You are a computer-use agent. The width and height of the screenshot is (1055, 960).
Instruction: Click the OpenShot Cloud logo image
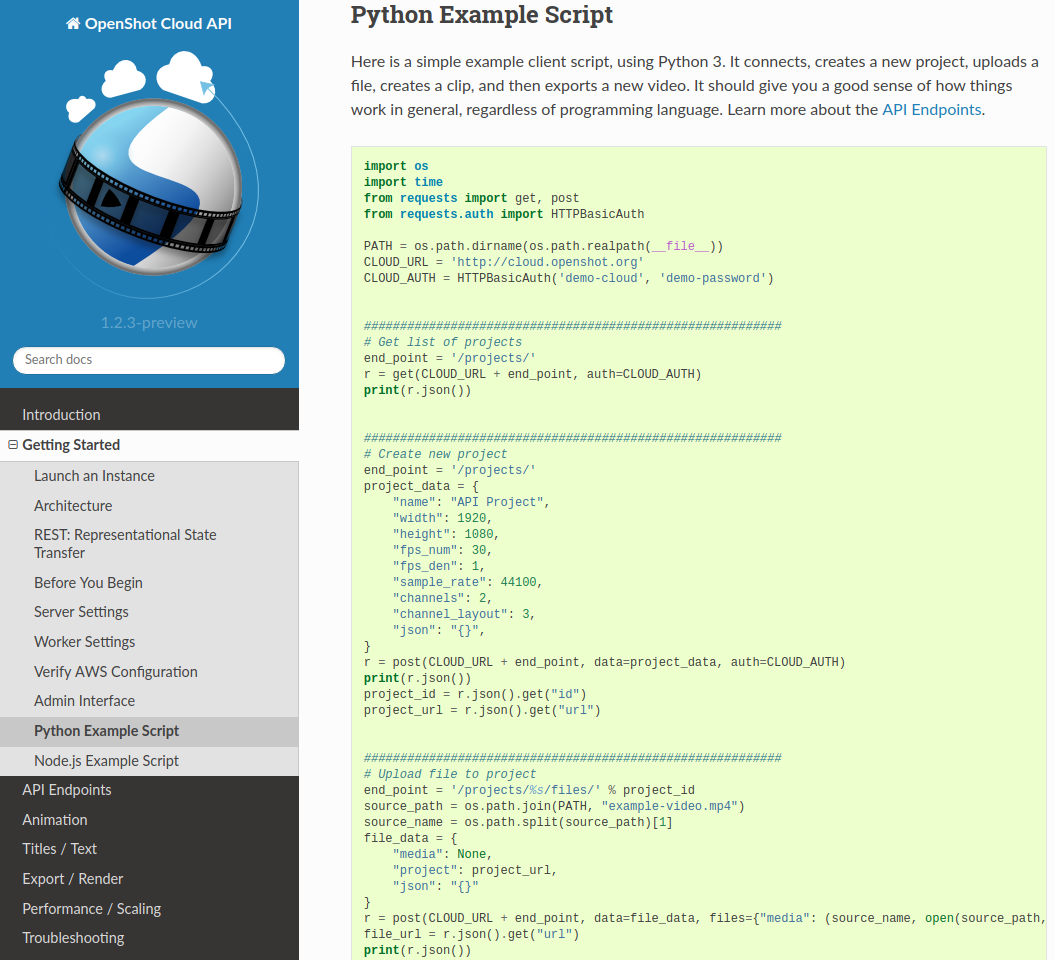148,180
